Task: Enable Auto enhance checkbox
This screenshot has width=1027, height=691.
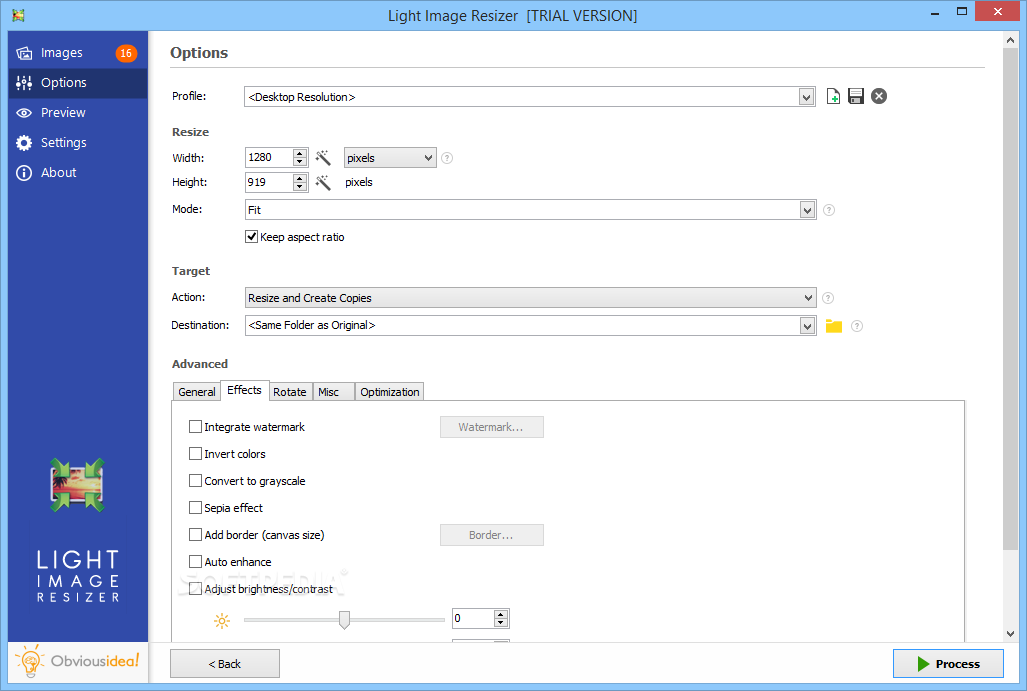Action: pyautogui.click(x=195, y=562)
